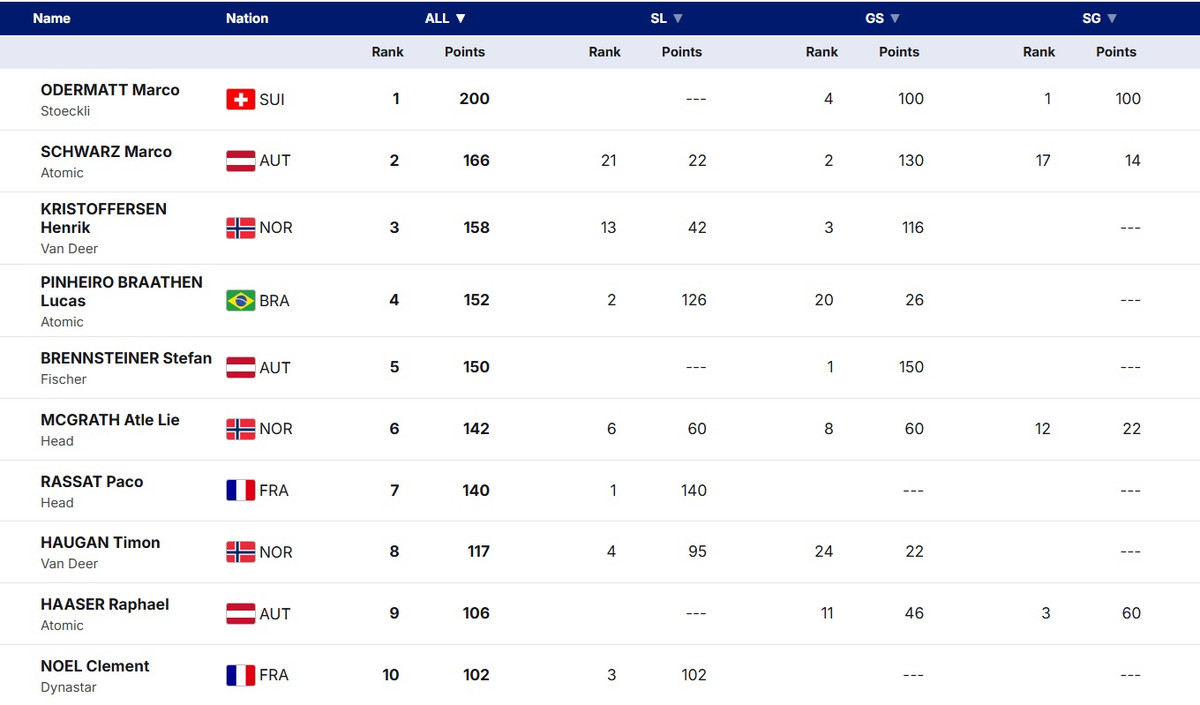The width and height of the screenshot is (1200, 705).
Task: Click the Nation column header
Action: [247, 18]
